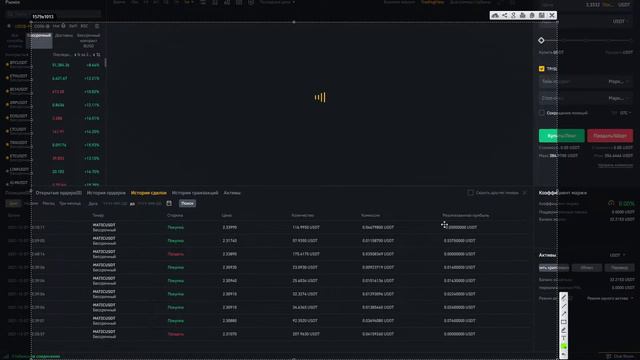Image resolution: width=640 pixels, height=360 pixels.
Task: Click the green Buy/Long button
Action: coord(562,136)
